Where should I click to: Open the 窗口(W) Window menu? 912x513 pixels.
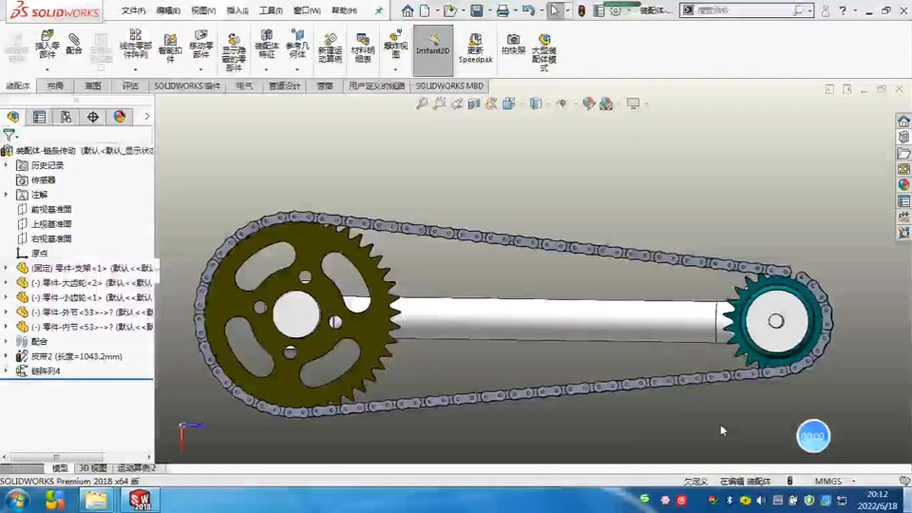click(307, 10)
